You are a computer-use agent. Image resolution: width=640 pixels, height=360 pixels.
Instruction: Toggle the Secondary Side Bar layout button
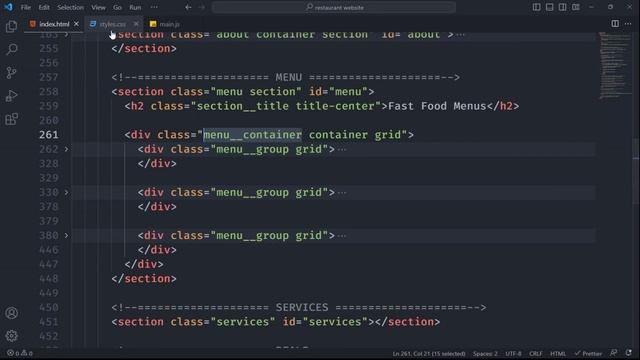(x=562, y=7)
